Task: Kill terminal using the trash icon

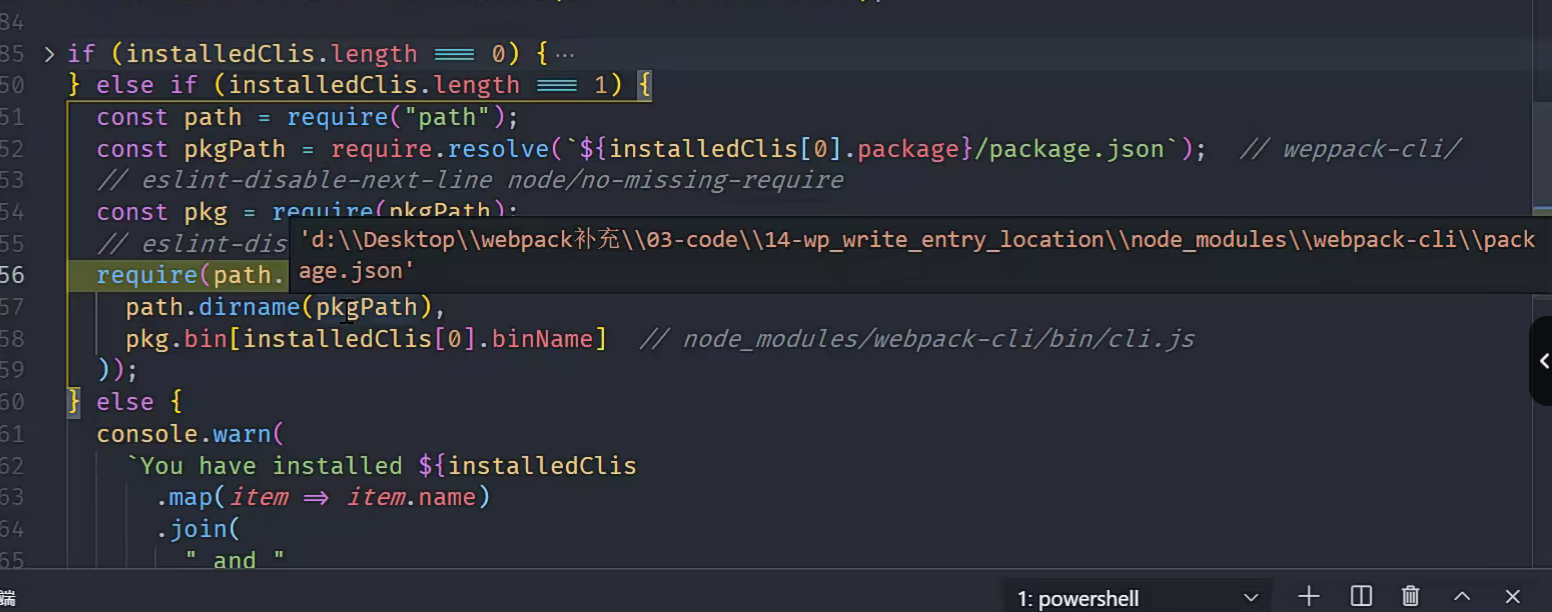Action: tap(1410, 597)
